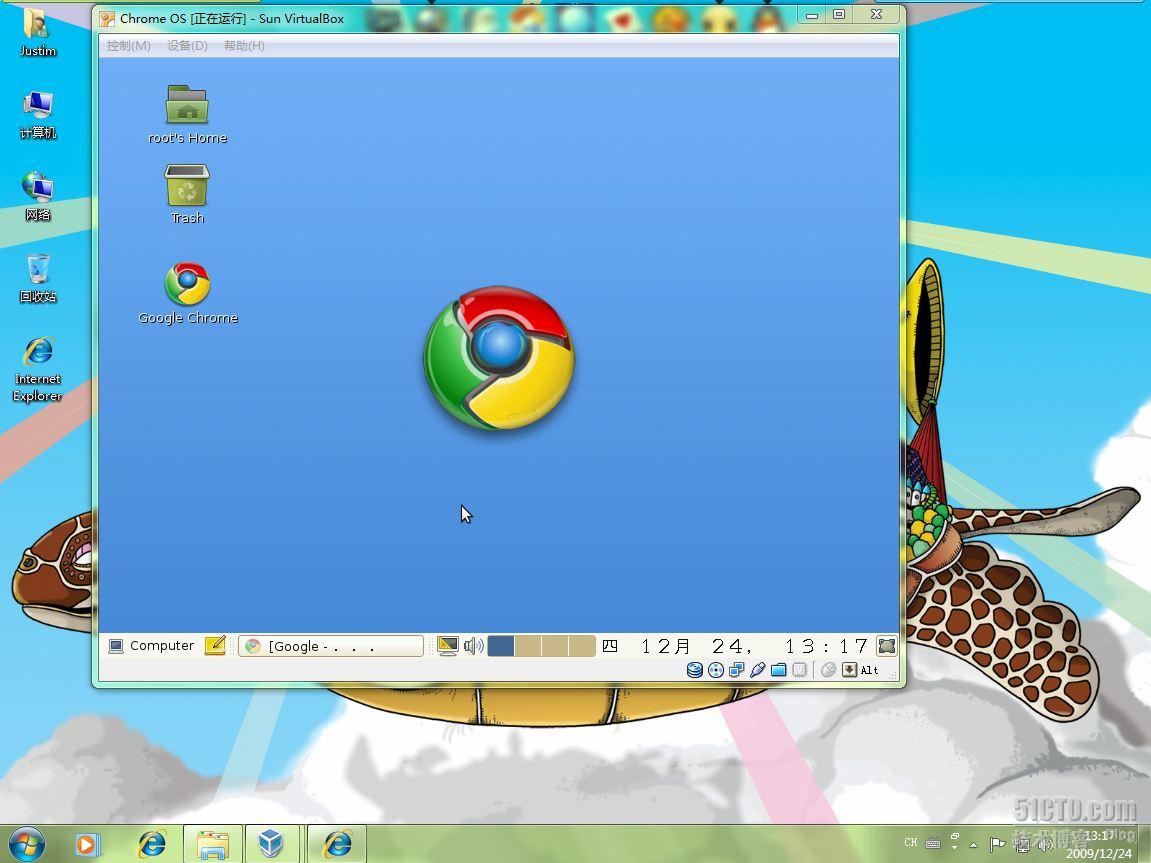Launch Google Chrome from the VM desktop
Viewport: 1151px width, 863px height.
(188, 294)
